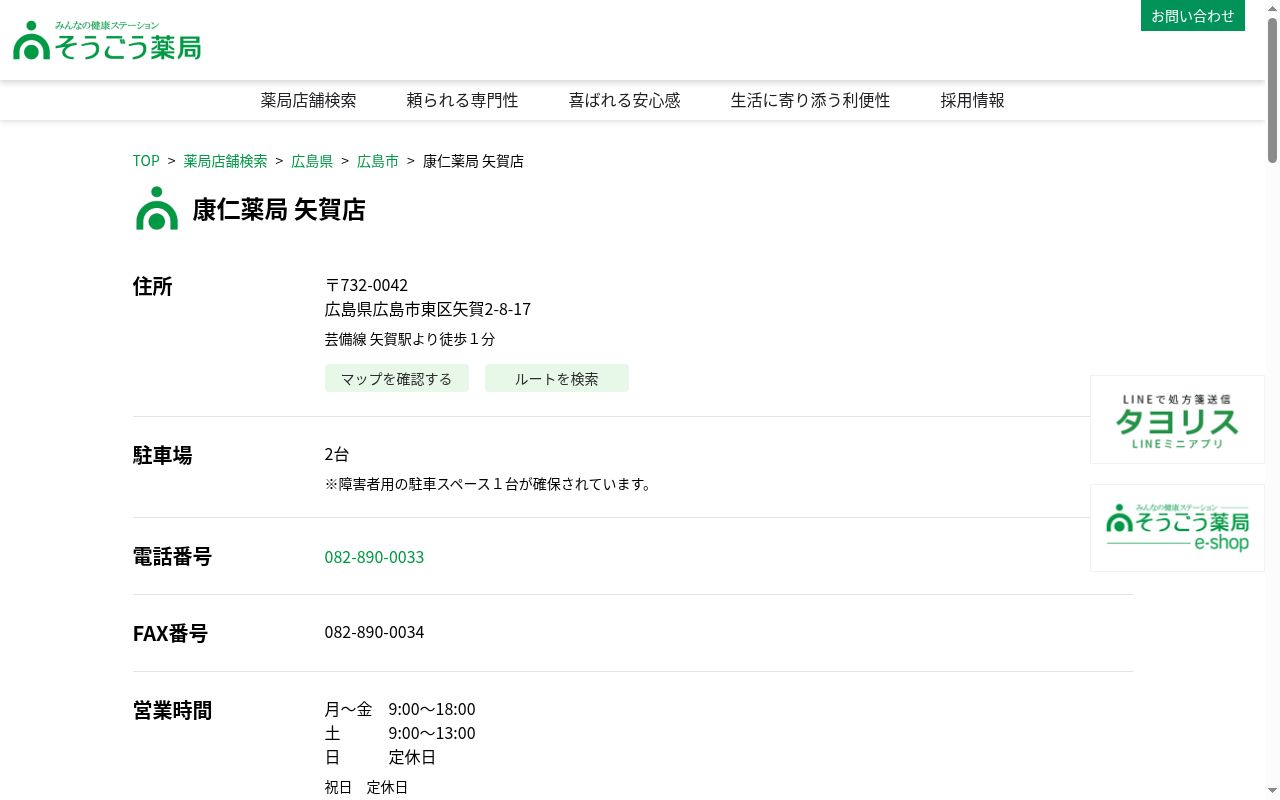The height and width of the screenshot is (800, 1280).
Task: Click current page breadcrumb 康仁薬局 矢賀店
Action: click(x=473, y=161)
